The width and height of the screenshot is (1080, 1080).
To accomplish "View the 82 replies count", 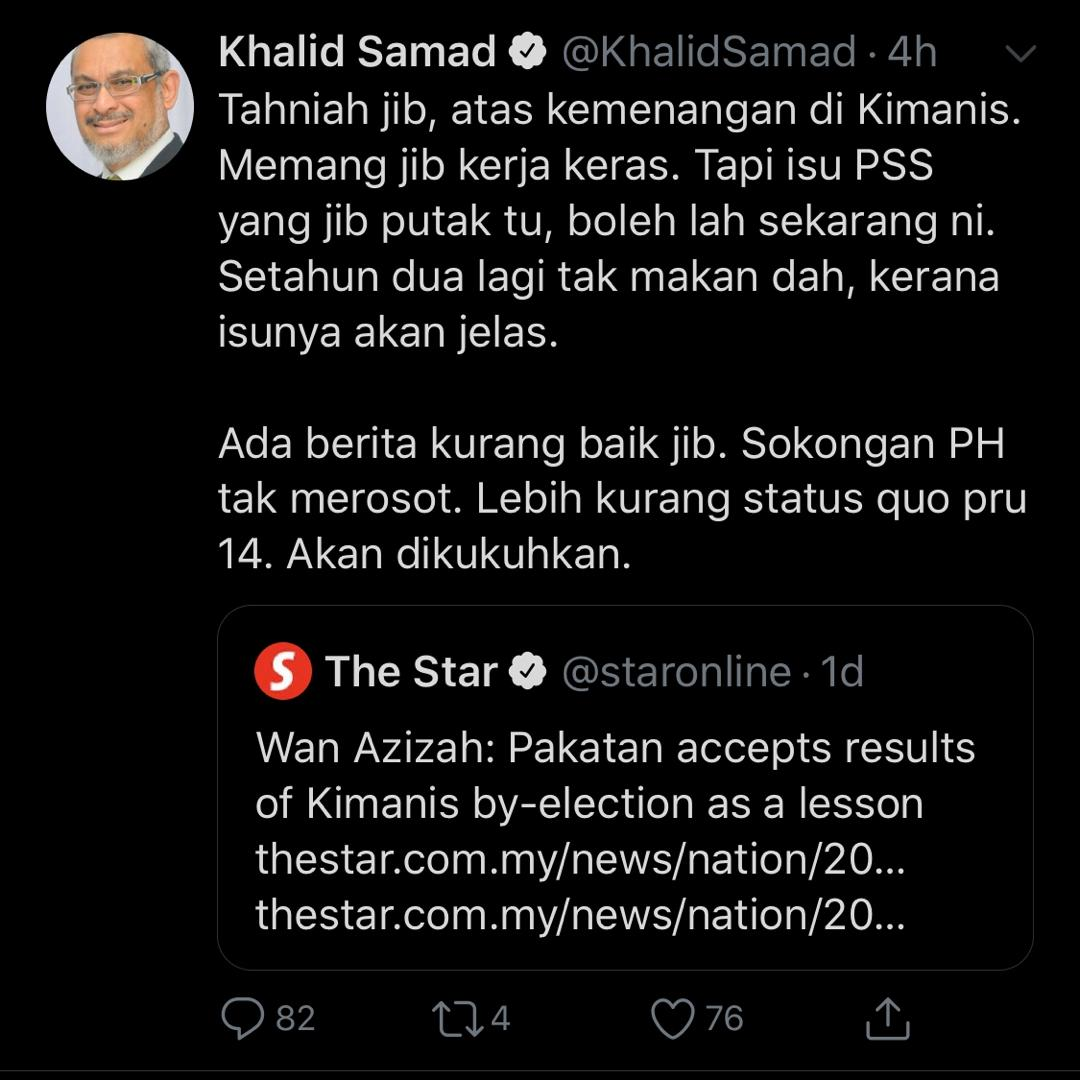I will (x=295, y=1019).
